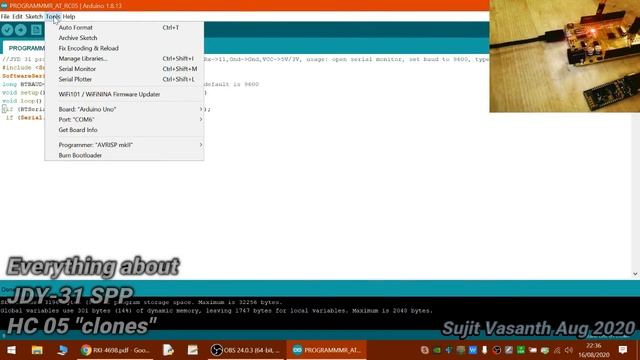
Task: Click the blue W tray icon
Action: click(x=473, y=350)
